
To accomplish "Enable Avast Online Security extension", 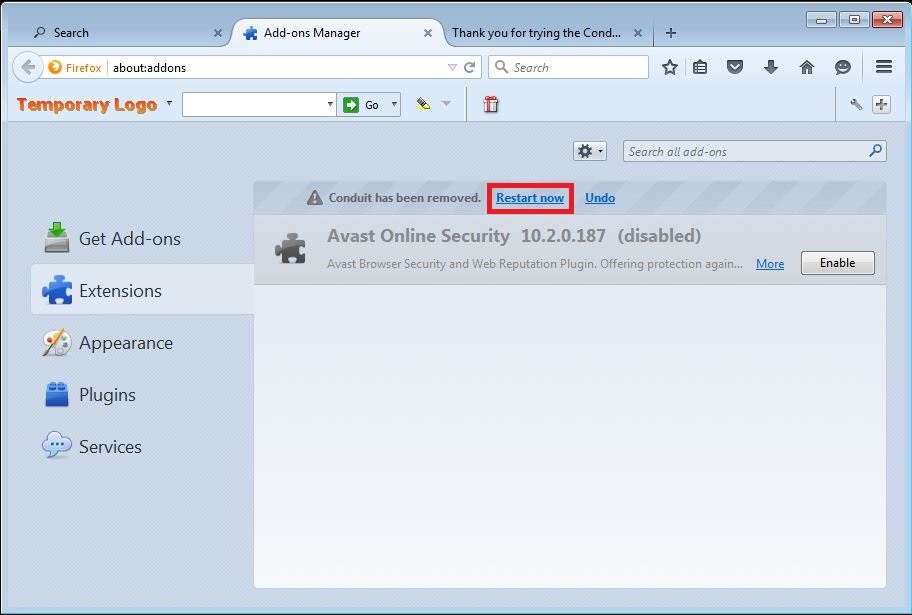I will coord(837,263).
